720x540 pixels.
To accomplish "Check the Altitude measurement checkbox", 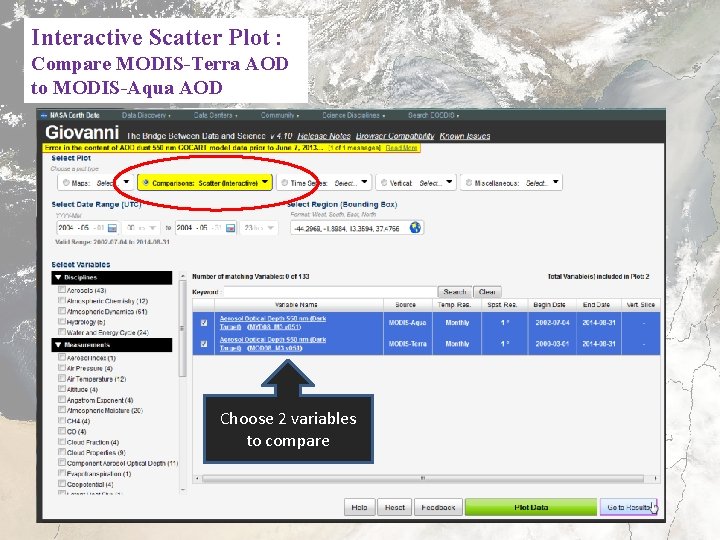I will point(62,389).
